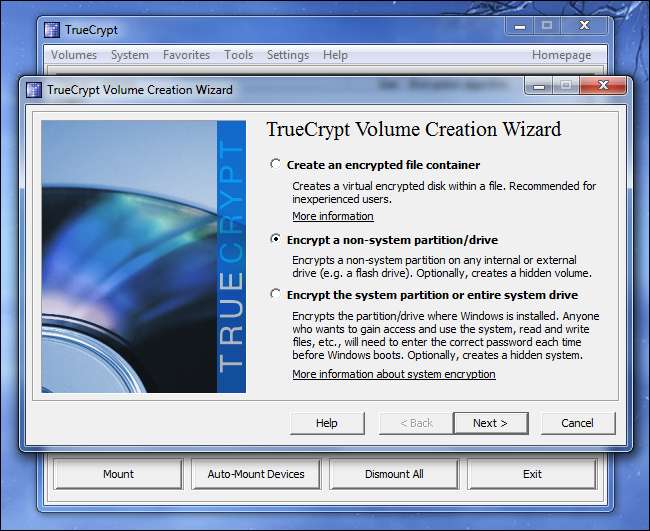
Task: Open the Tools menu
Action: [x=238, y=55]
